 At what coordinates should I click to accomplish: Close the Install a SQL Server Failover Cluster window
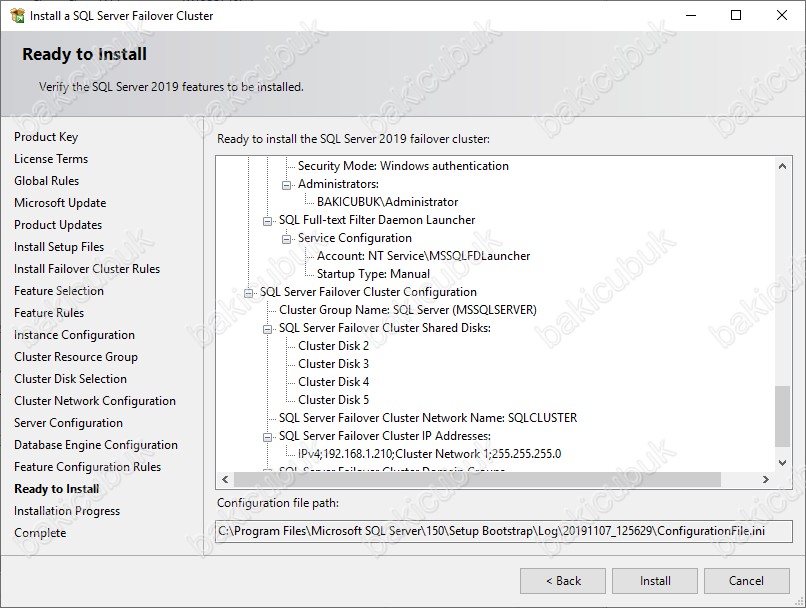(x=782, y=15)
